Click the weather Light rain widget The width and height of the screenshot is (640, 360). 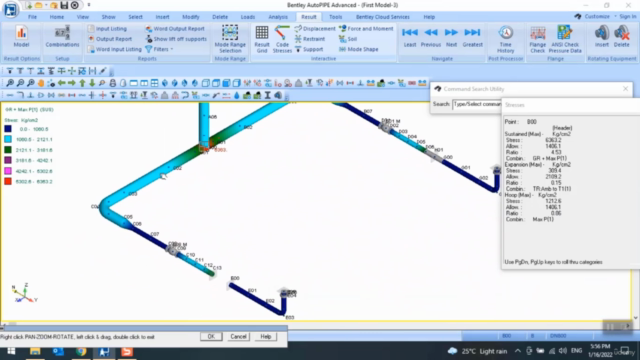click(477, 351)
